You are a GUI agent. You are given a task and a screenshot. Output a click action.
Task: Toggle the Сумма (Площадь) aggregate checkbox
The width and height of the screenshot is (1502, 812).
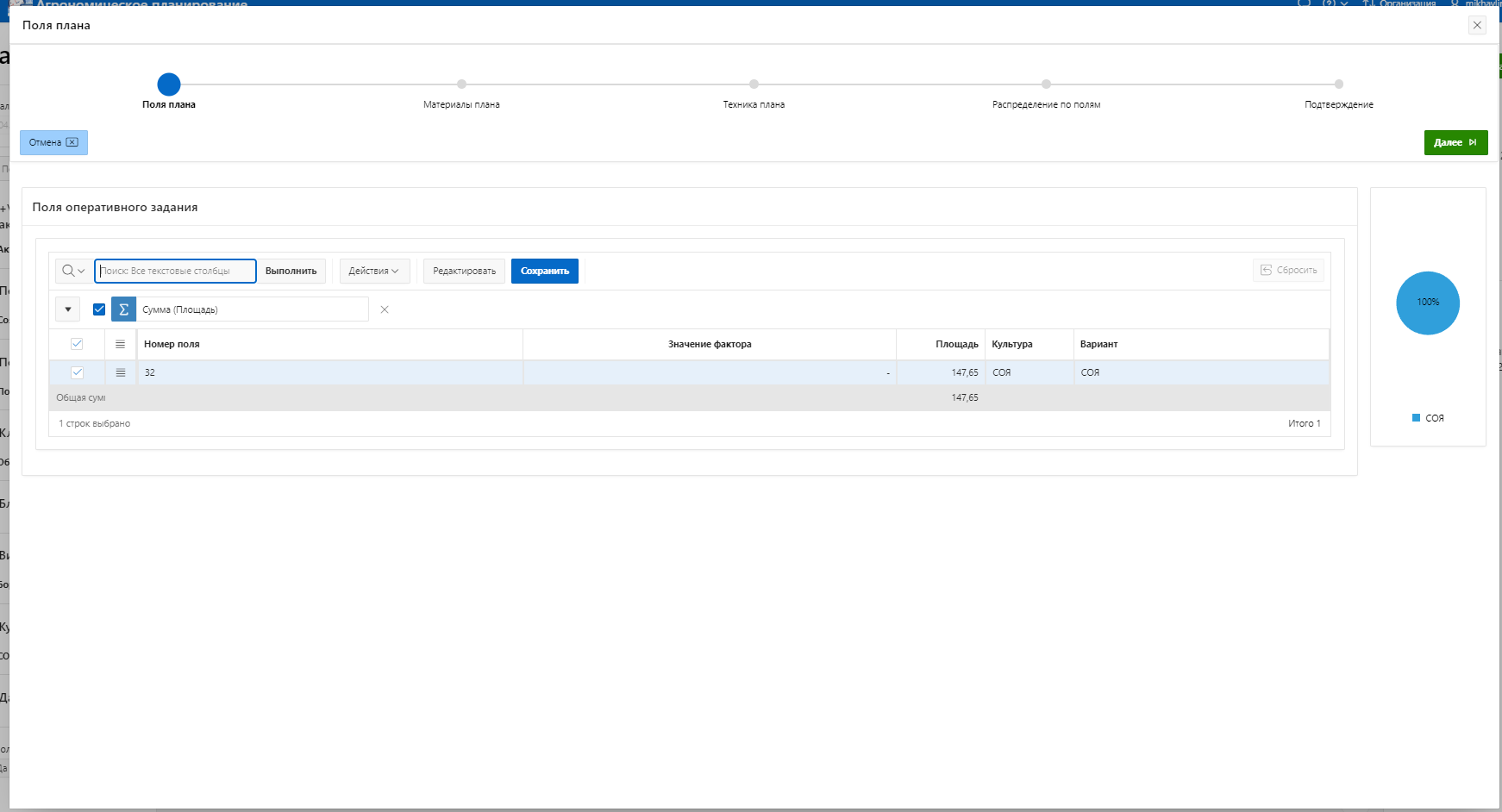[99, 309]
